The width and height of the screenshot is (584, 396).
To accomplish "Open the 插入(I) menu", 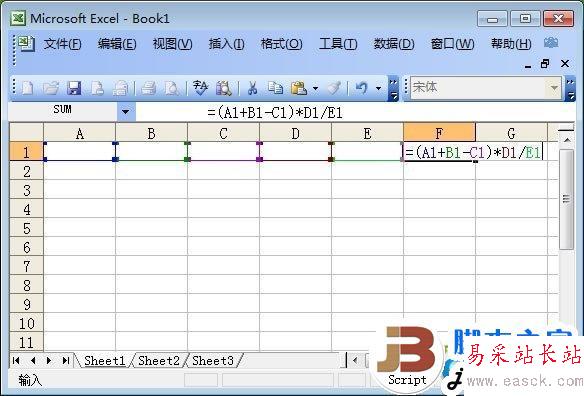I will pos(226,44).
